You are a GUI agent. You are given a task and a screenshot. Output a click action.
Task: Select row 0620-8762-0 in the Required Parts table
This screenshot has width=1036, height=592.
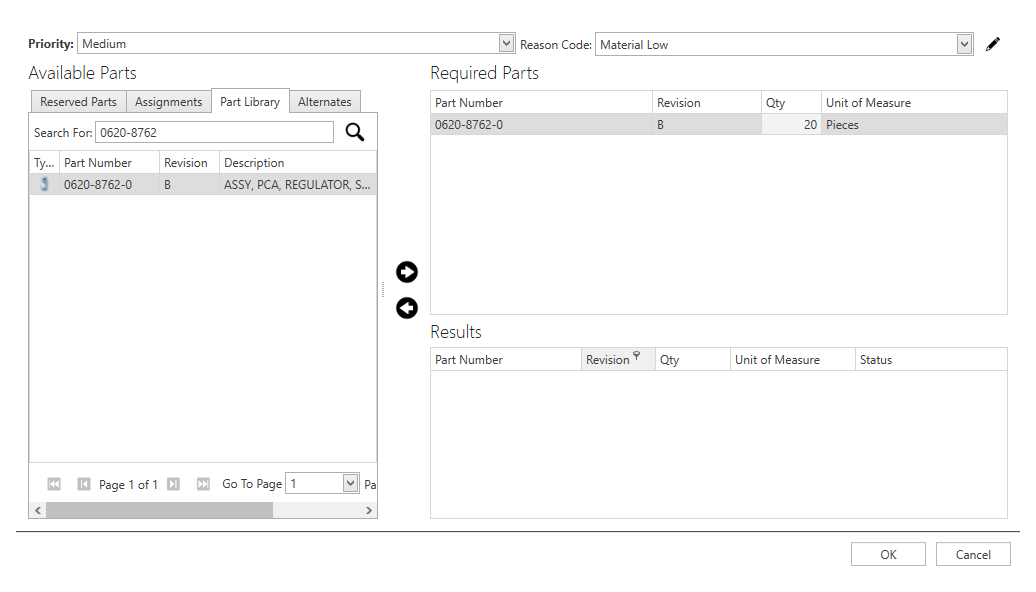click(719, 124)
